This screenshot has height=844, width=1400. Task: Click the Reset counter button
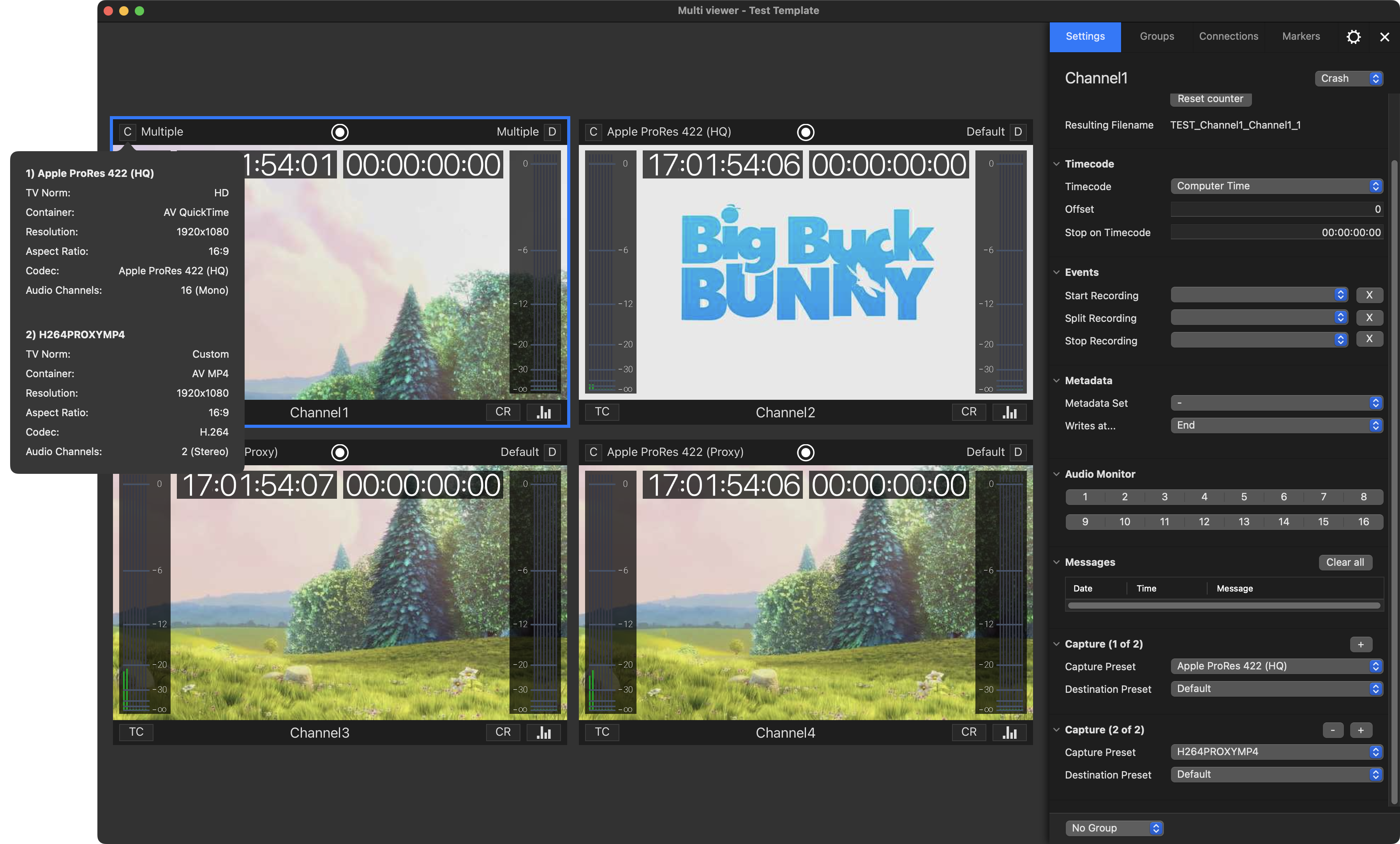click(x=1210, y=99)
